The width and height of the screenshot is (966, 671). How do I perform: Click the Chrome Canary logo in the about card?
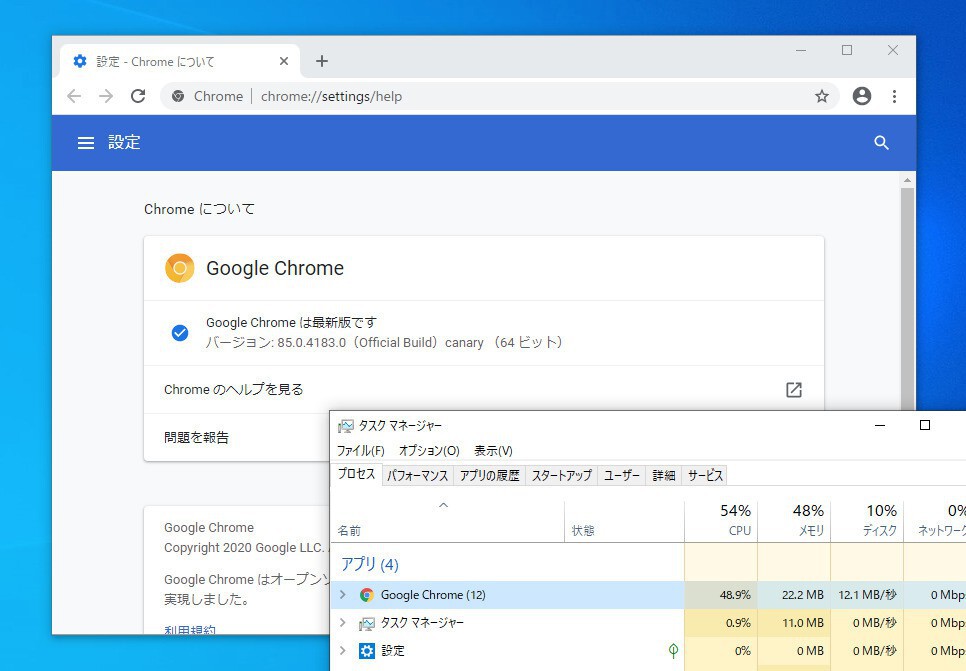pos(179,268)
